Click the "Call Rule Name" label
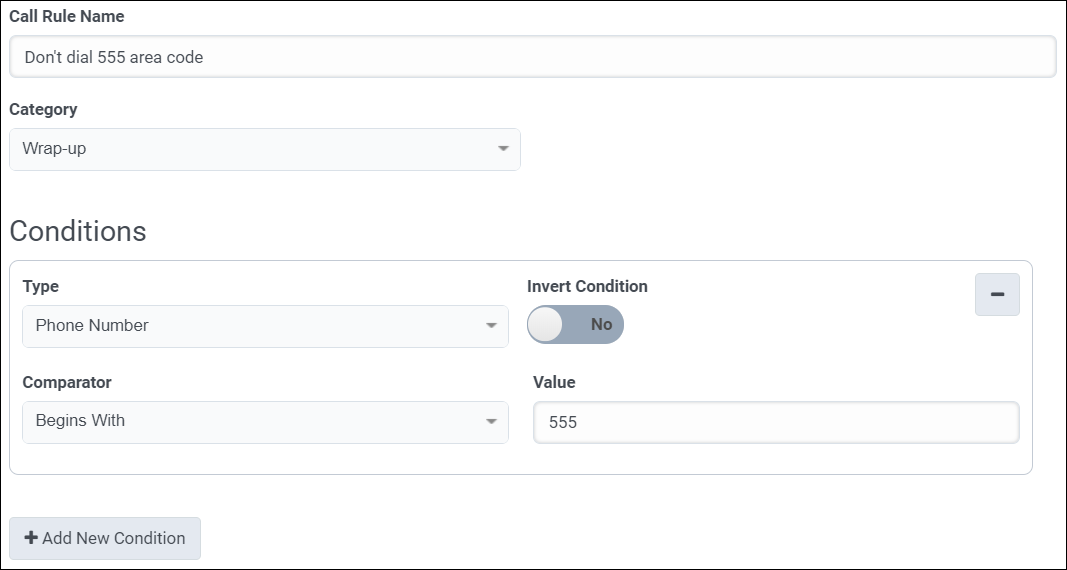1067x570 pixels. pos(67,17)
